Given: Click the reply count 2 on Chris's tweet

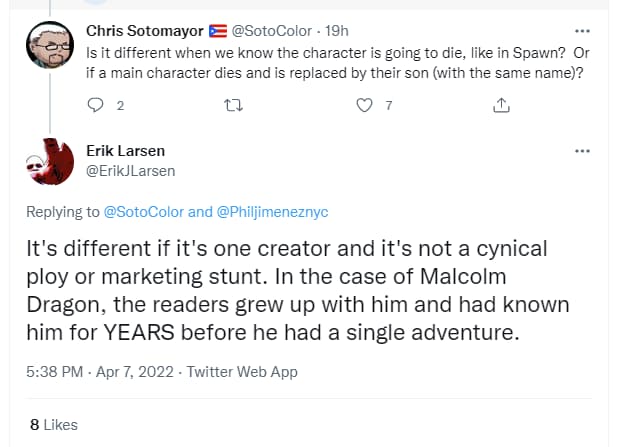Looking at the screenshot, I should pyautogui.click(x=120, y=106).
